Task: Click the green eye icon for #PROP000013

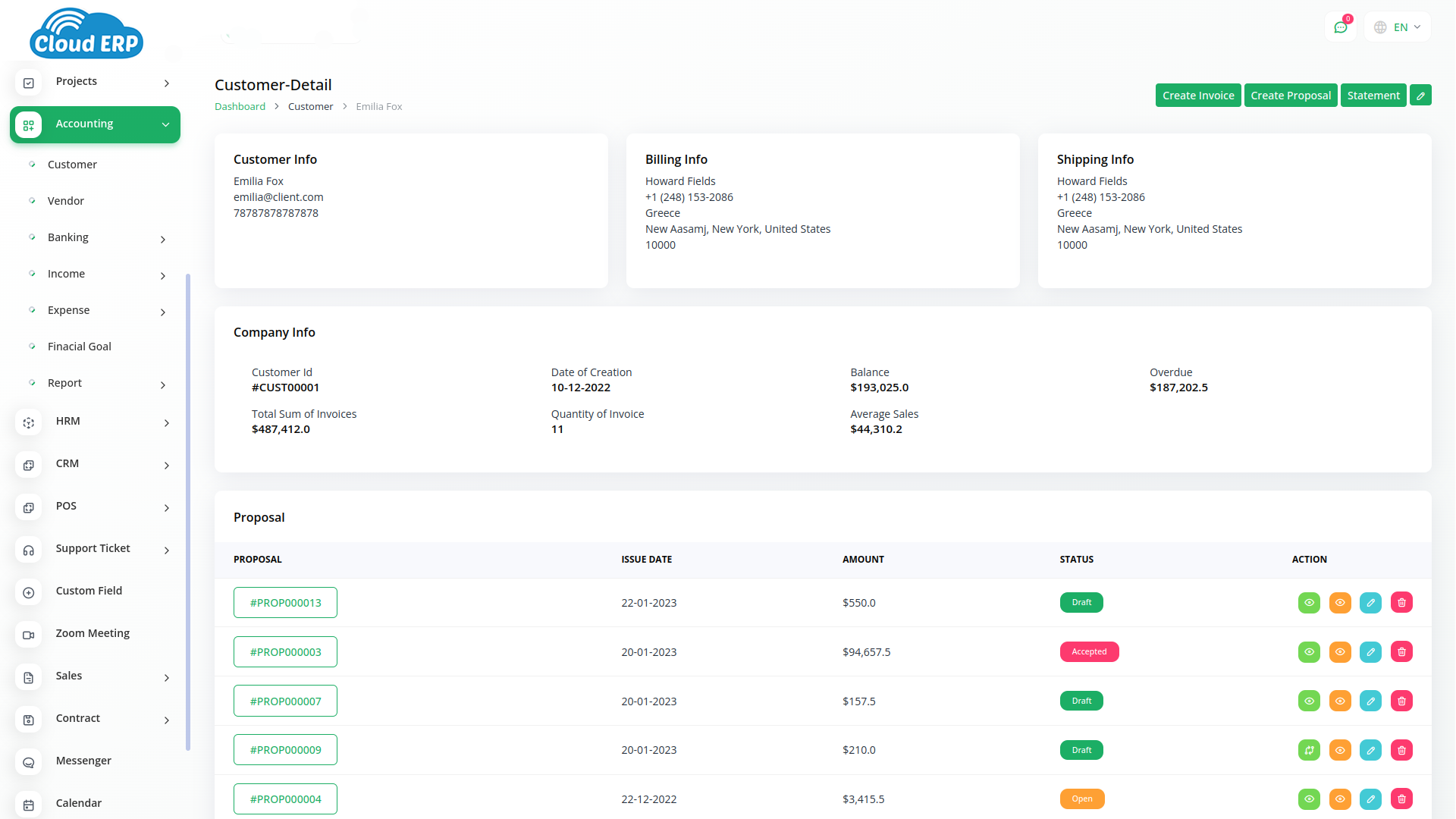Action: (1309, 603)
